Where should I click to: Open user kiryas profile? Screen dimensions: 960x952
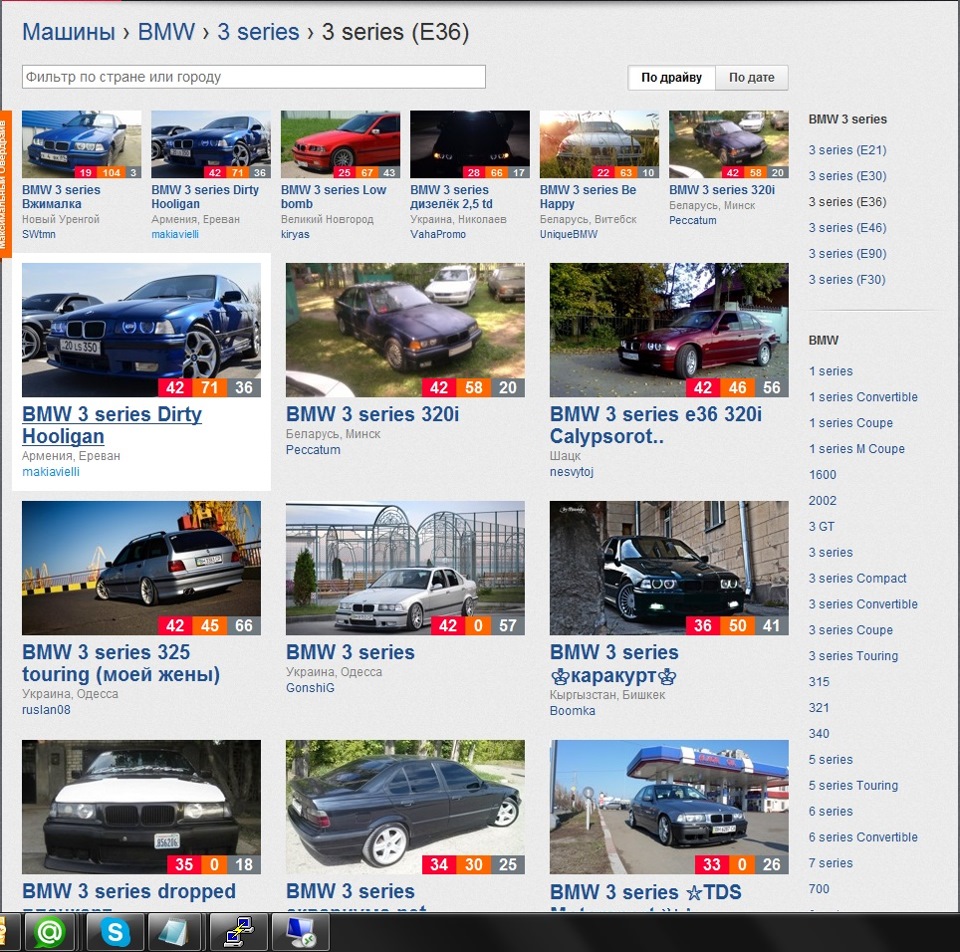295,234
